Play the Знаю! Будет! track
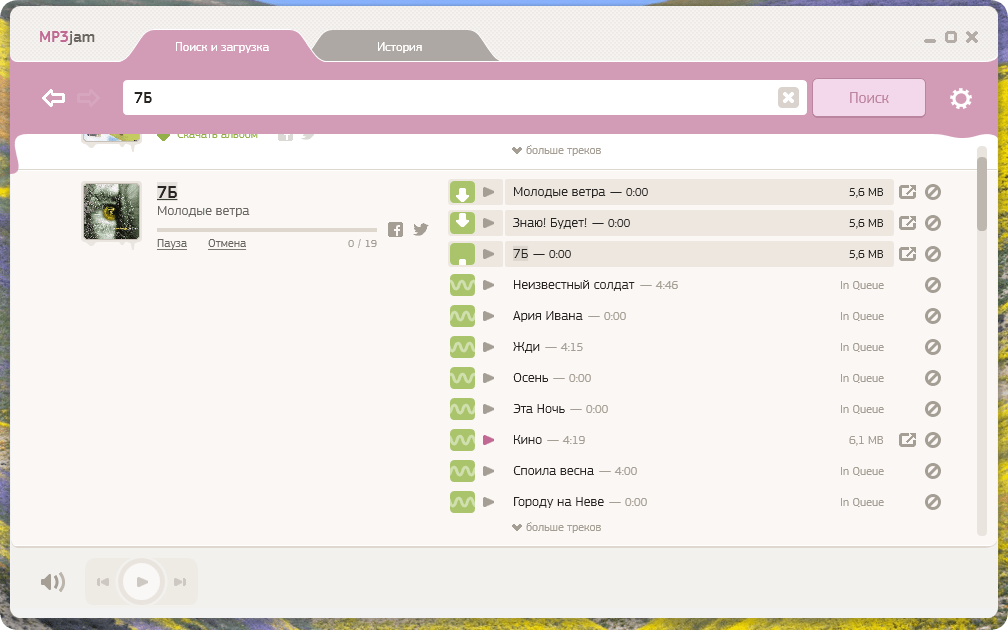This screenshot has height=630, width=1008. tap(489, 222)
